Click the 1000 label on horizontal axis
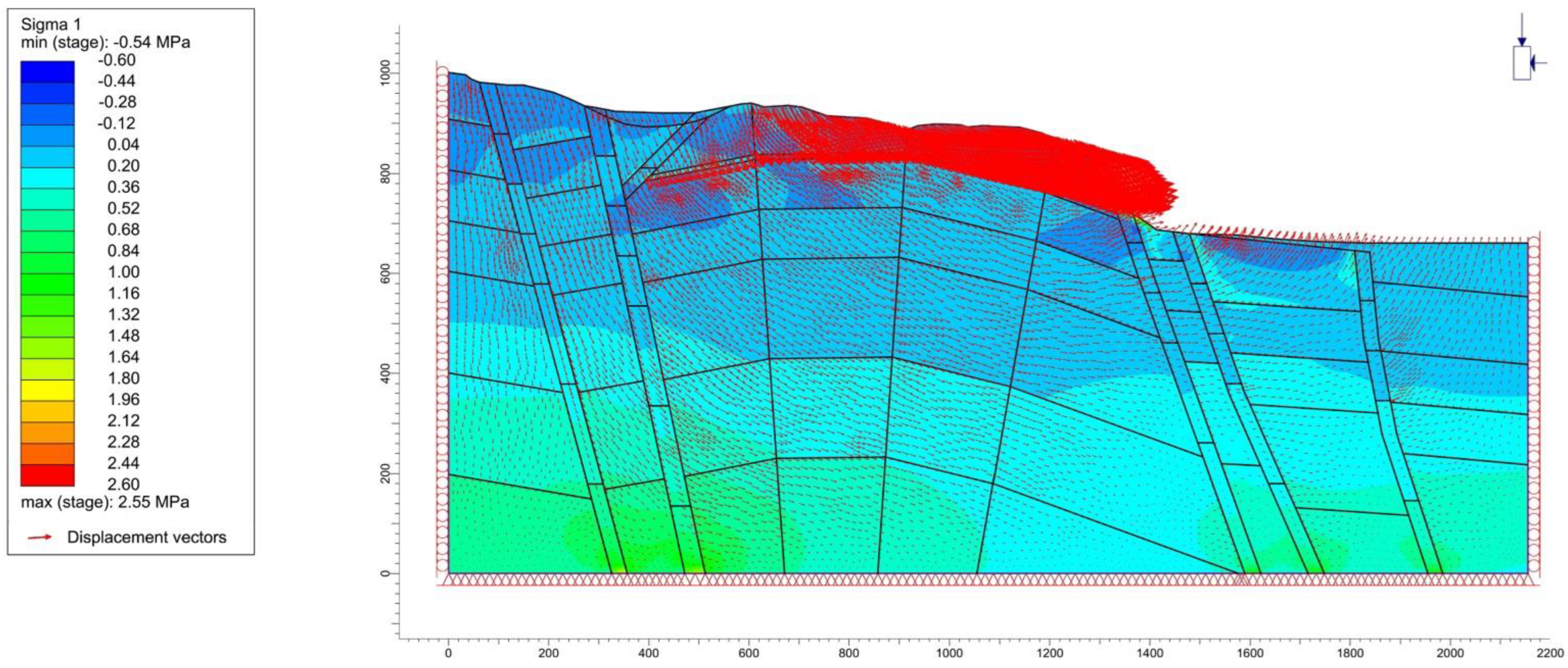1568x668 pixels. pos(949,653)
